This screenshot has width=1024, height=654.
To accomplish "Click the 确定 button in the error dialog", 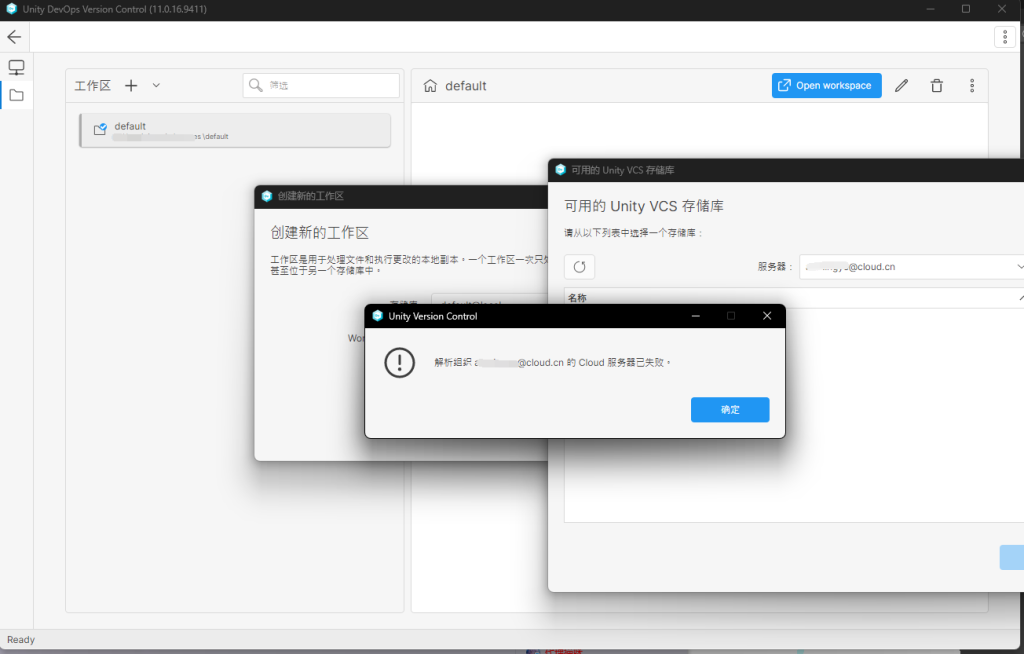I will 729,410.
